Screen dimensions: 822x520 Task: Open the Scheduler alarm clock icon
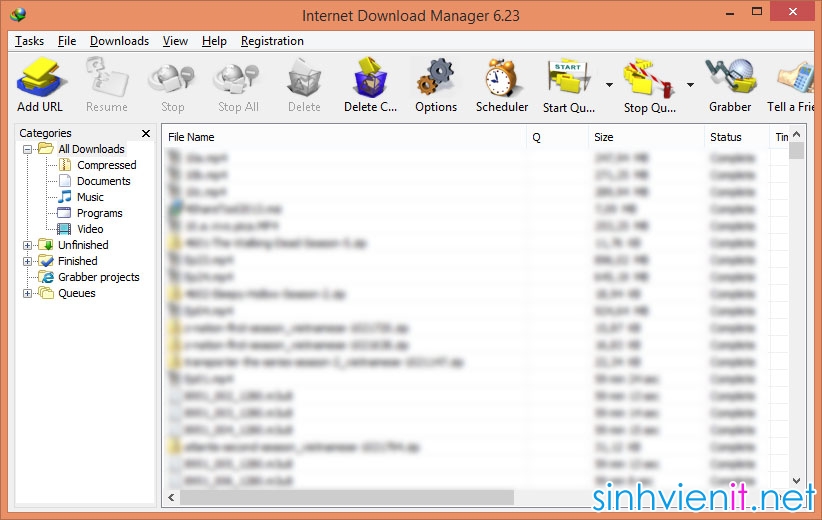click(x=502, y=78)
